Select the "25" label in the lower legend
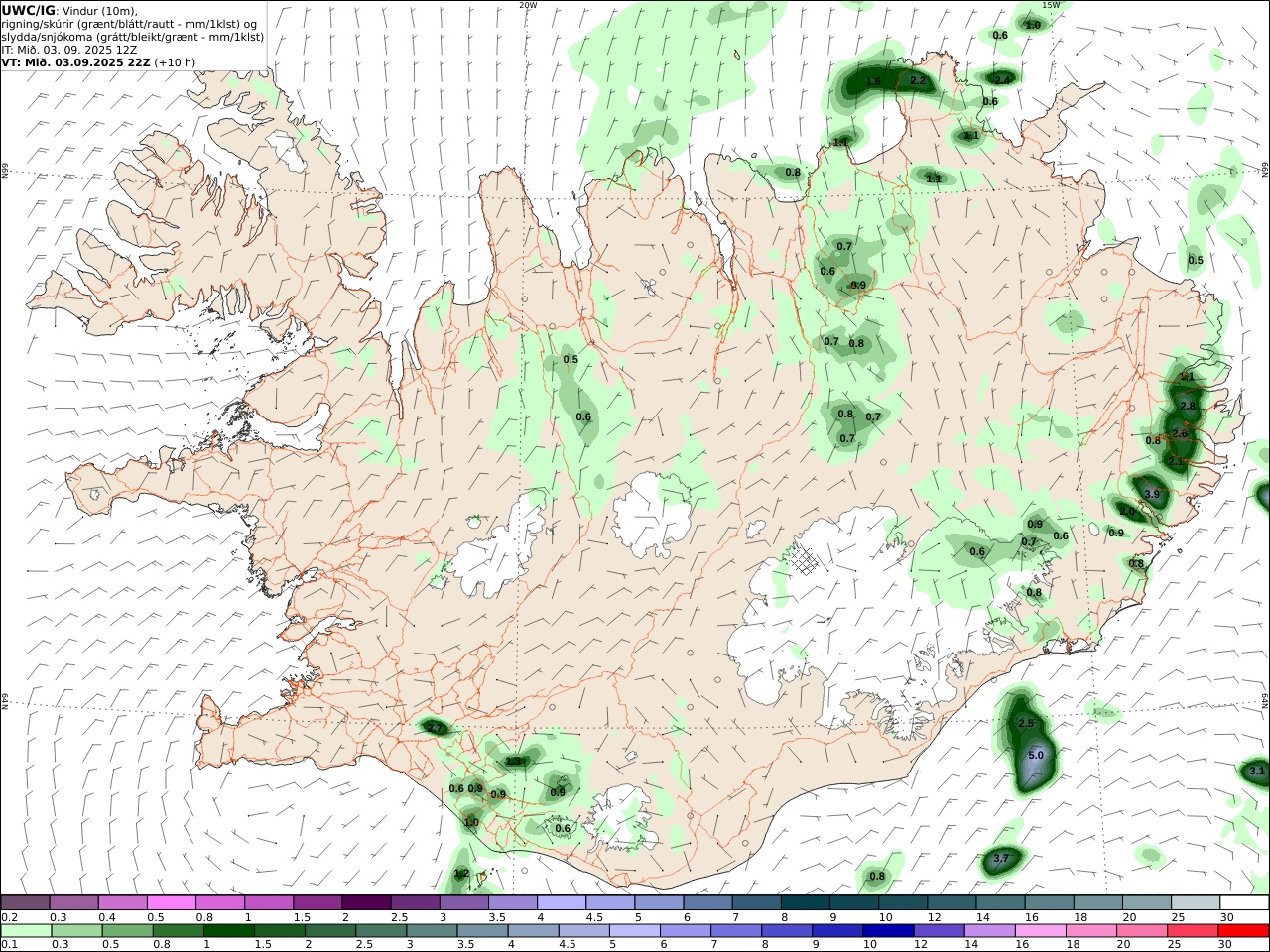Image resolution: width=1270 pixels, height=952 pixels. point(1176,945)
